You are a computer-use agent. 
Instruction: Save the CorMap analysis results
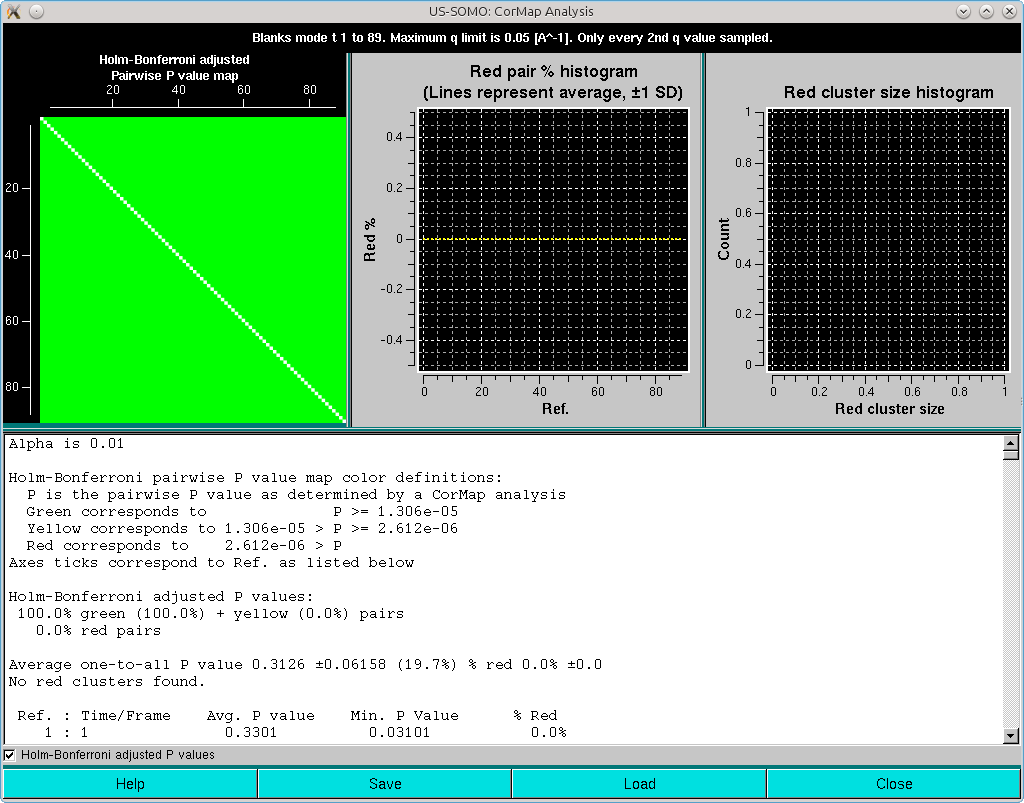[x=385, y=783]
